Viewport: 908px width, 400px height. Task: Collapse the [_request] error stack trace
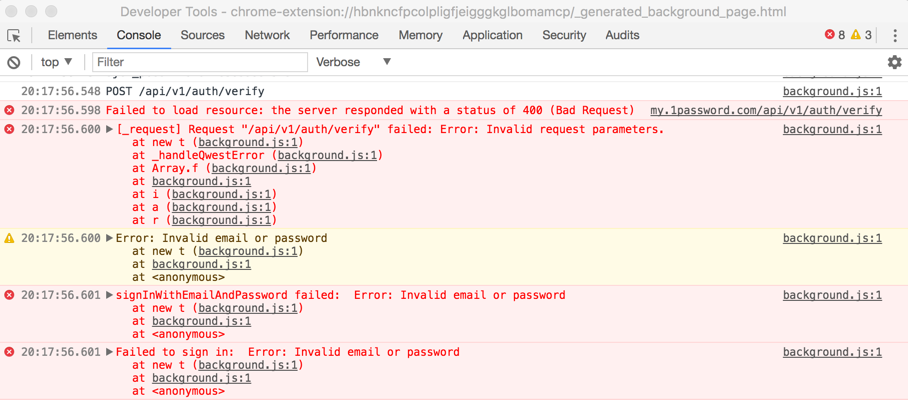pos(109,130)
